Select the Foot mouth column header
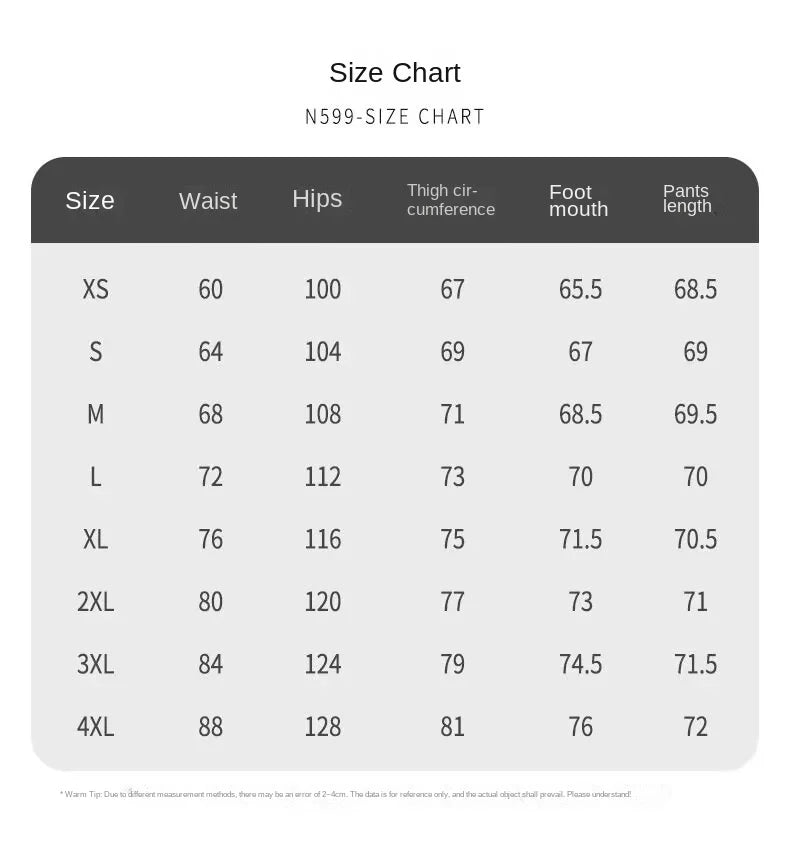790x860 pixels. tap(578, 200)
